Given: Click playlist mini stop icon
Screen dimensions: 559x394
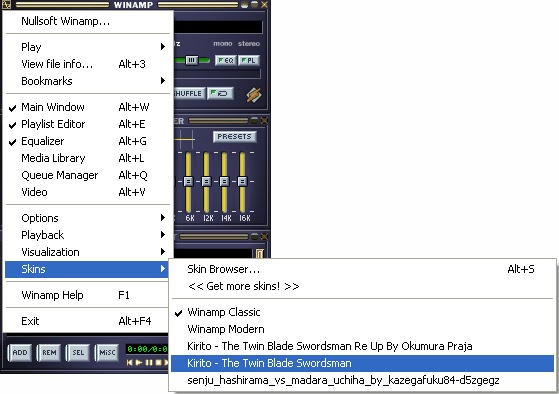Looking at the screenshot, I should [x=158, y=363].
